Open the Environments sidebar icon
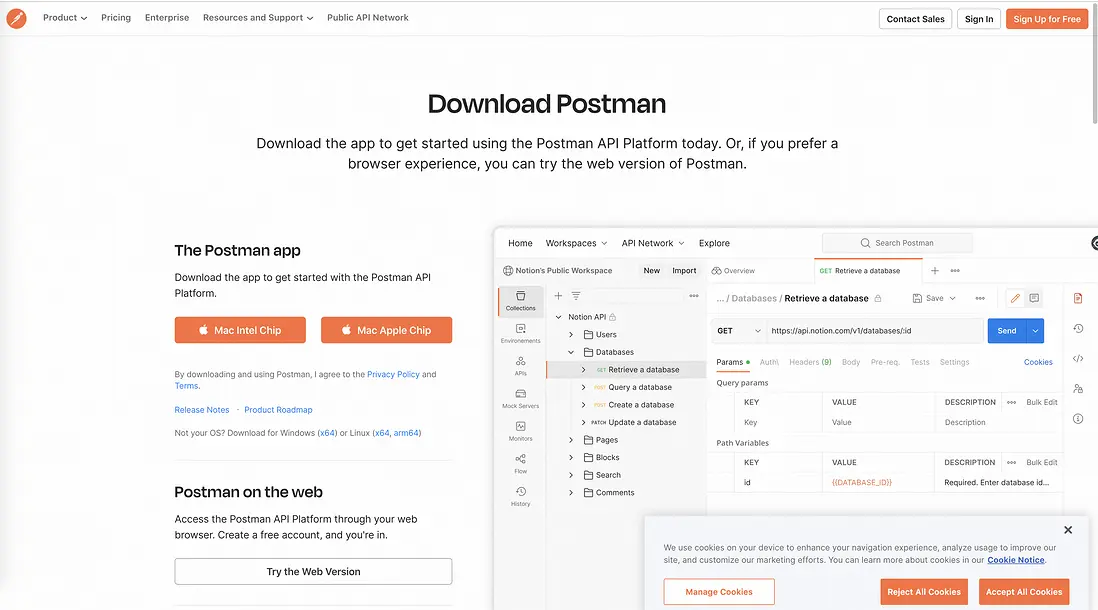This screenshot has height=610, width=1098. [x=520, y=333]
